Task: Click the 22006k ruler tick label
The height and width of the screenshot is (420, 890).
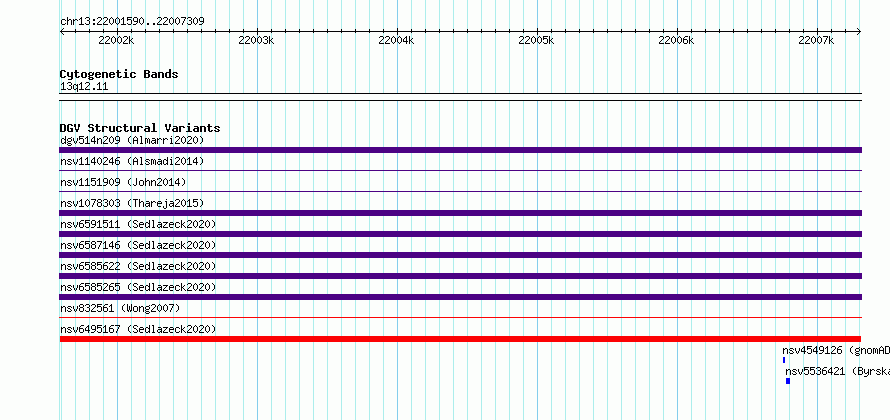Action: pyautogui.click(x=676, y=40)
